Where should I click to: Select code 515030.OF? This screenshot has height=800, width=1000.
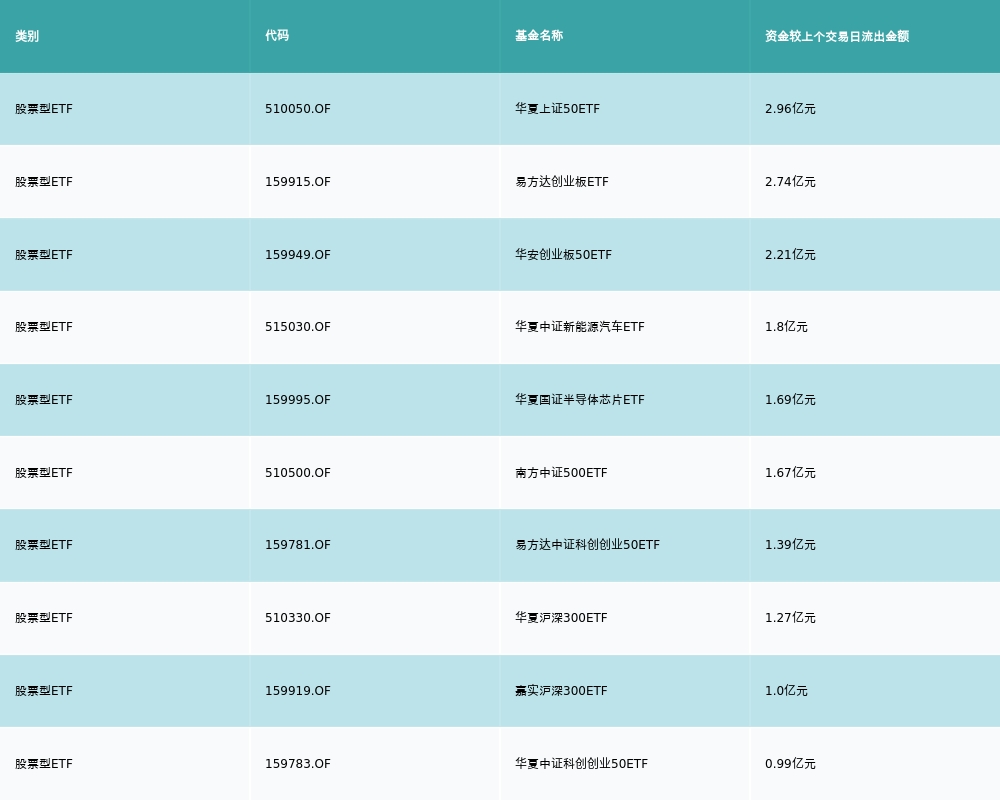(x=298, y=327)
